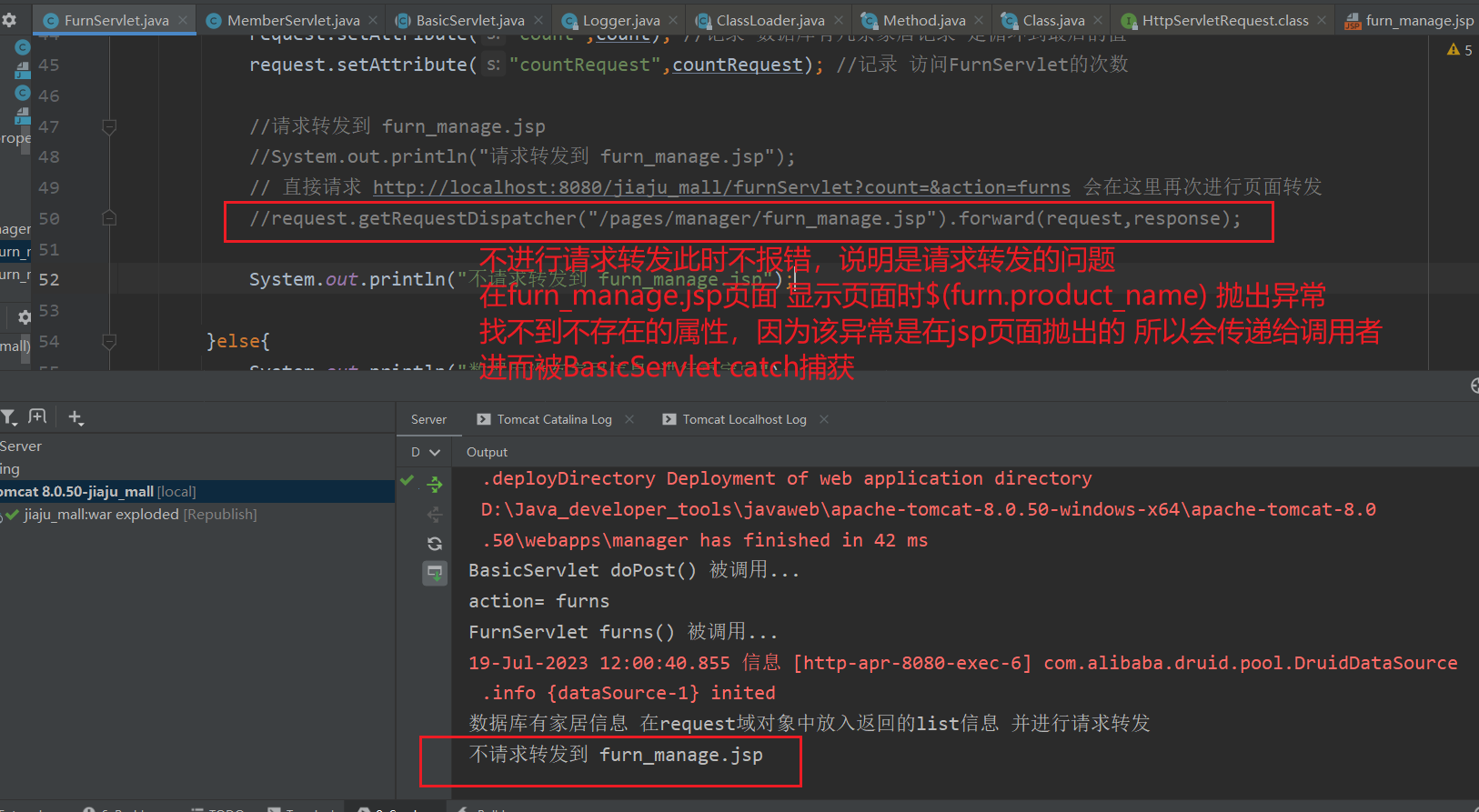Close the MemberServlet.java tab
The height and width of the screenshot is (812, 1479).
click(x=373, y=20)
